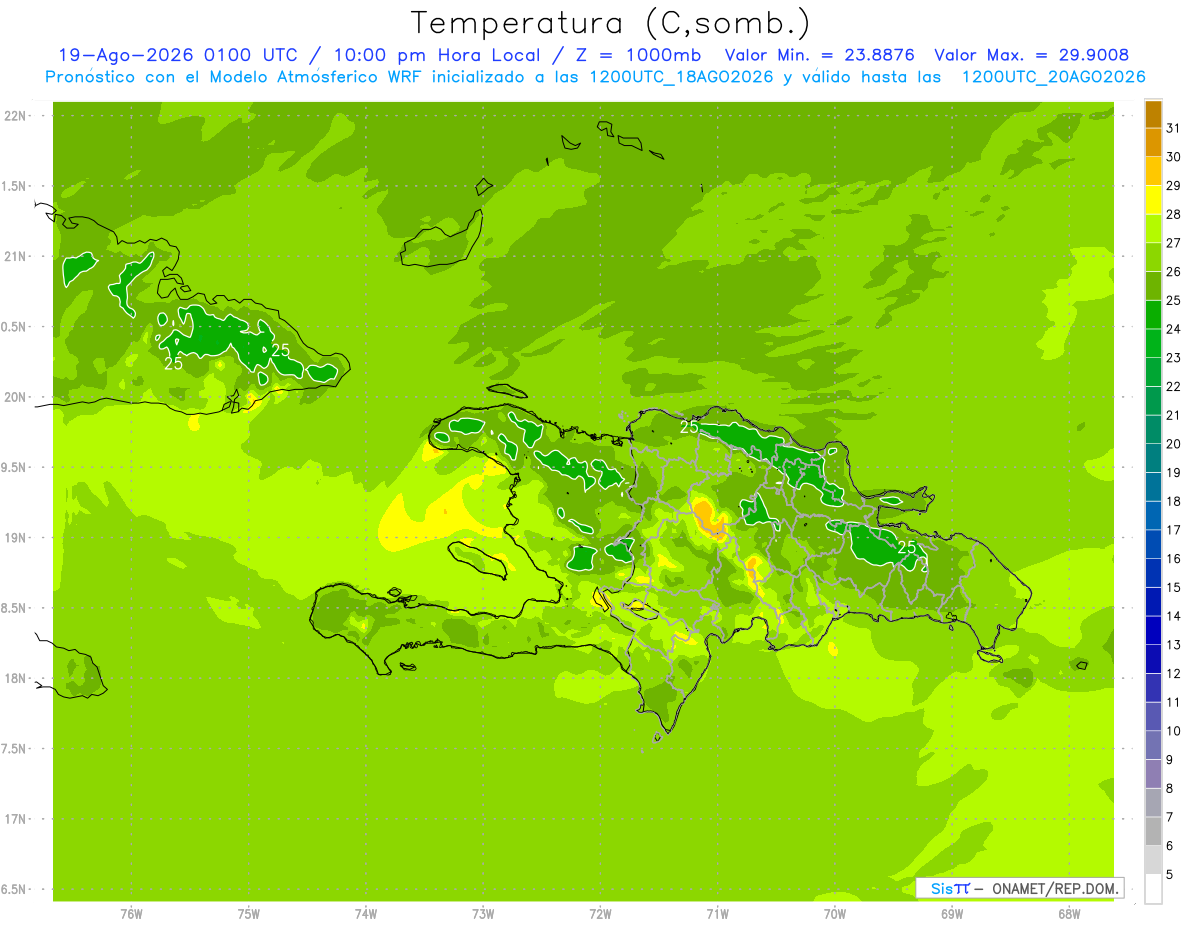Click the 18N latitude axis label
This screenshot has width=1200, height=927.
tap(16, 679)
